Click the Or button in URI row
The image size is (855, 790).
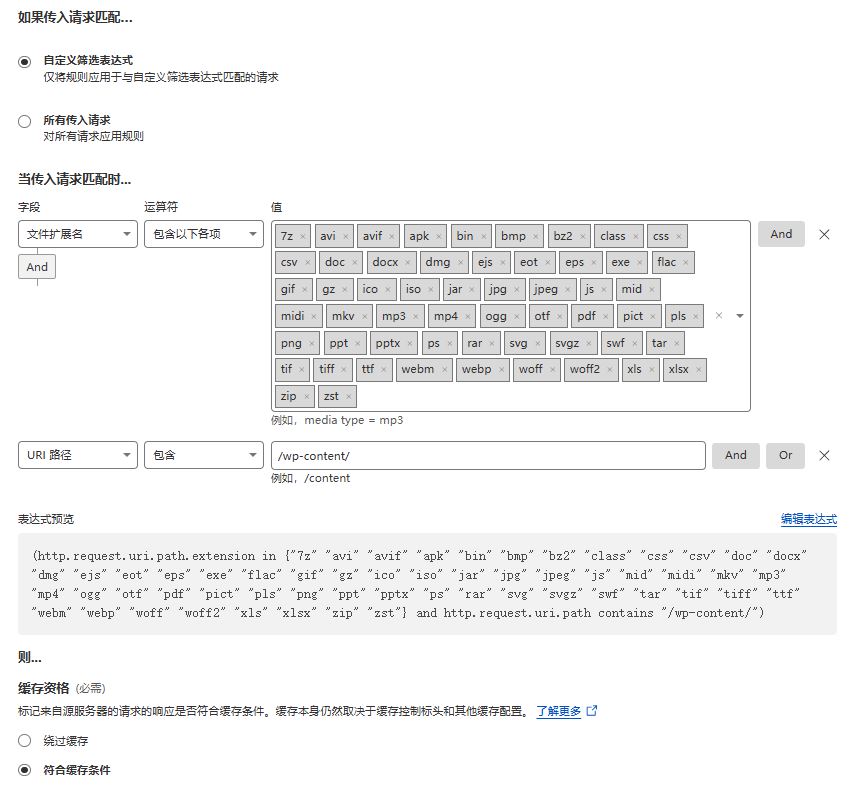(785, 455)
